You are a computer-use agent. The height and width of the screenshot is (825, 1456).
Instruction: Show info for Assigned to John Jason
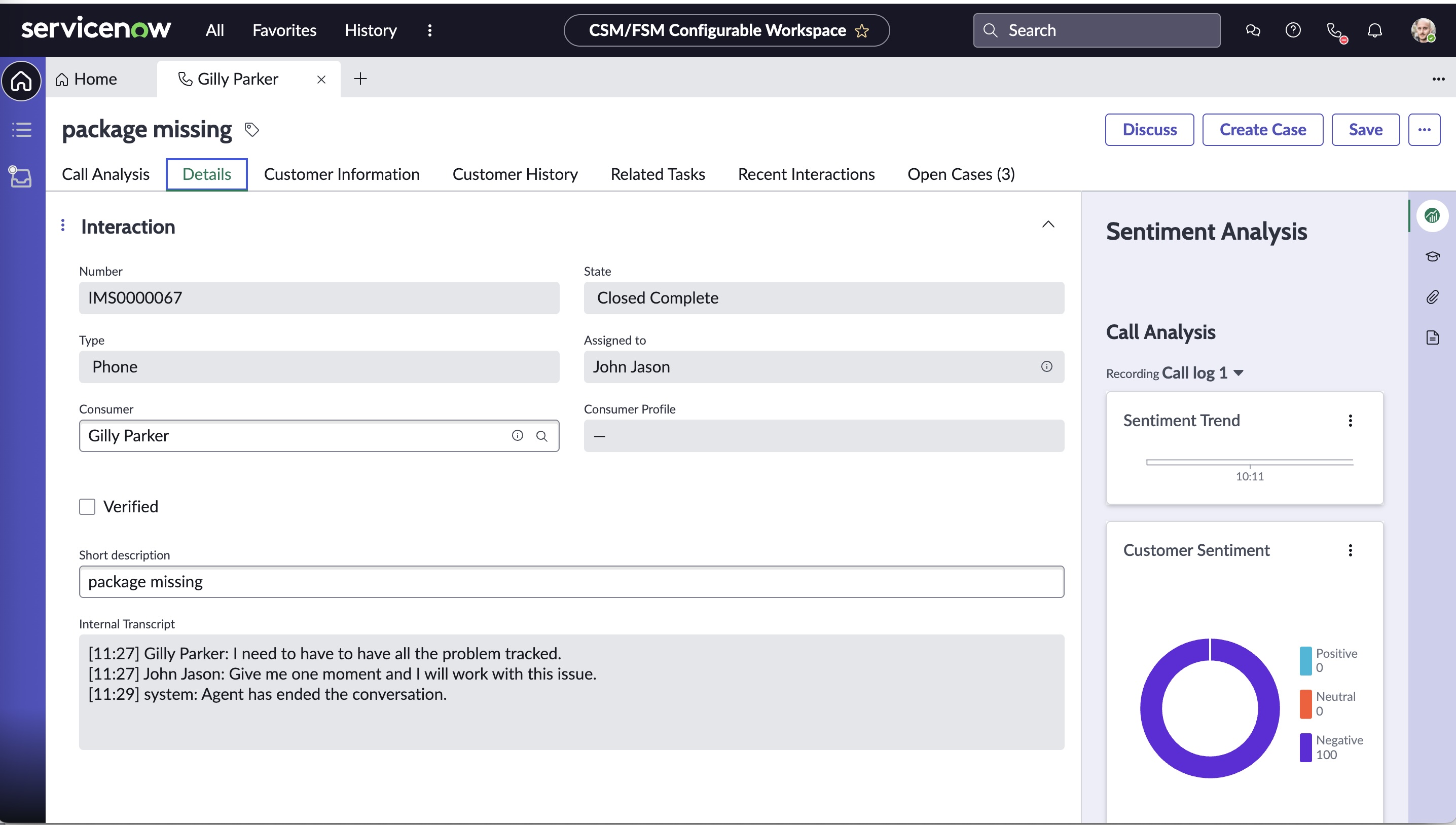[x=1046, y=366]
